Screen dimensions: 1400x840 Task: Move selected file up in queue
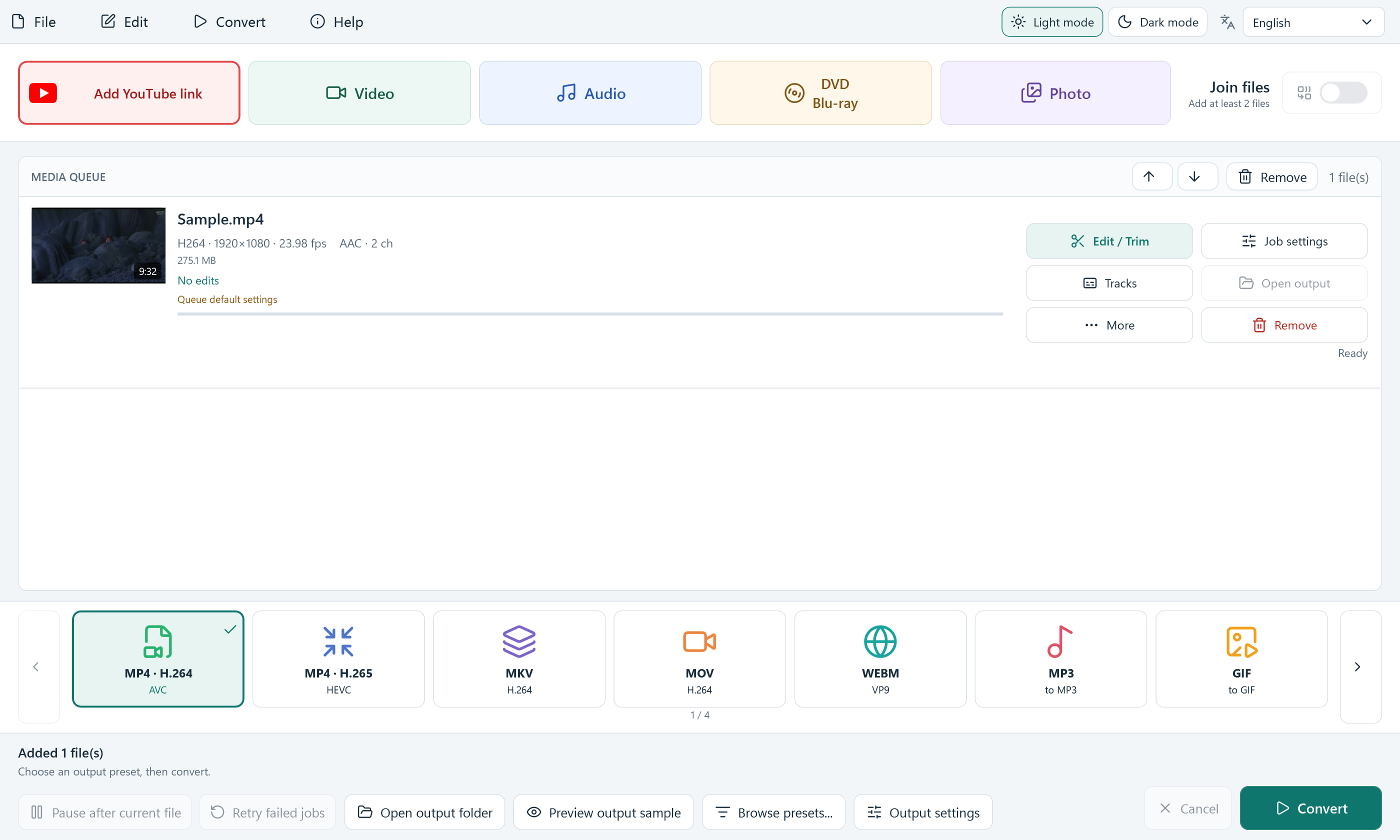coord(1151,177)
